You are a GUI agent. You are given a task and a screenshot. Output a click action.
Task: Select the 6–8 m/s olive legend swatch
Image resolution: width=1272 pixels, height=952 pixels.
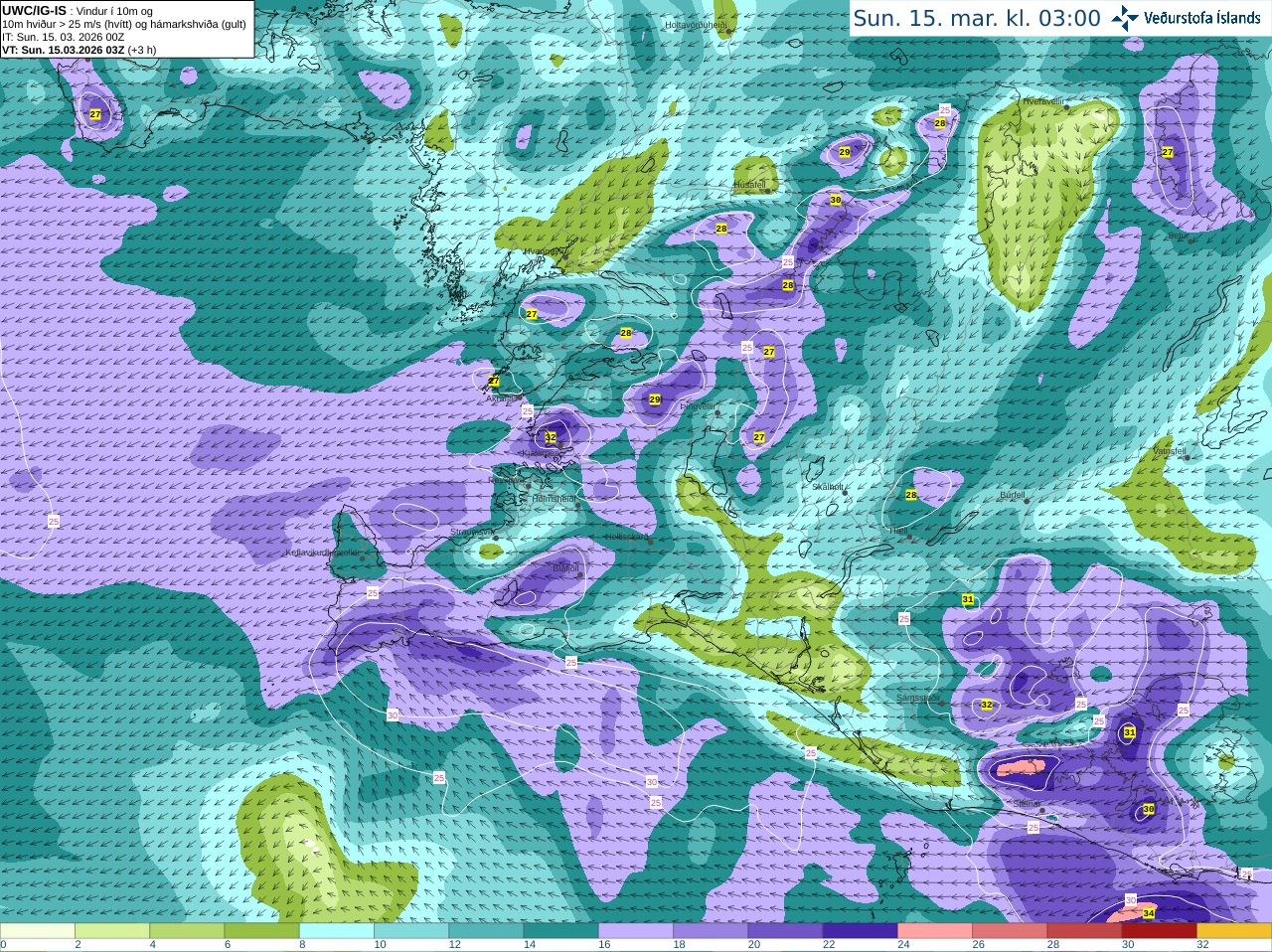coord(262,931)
